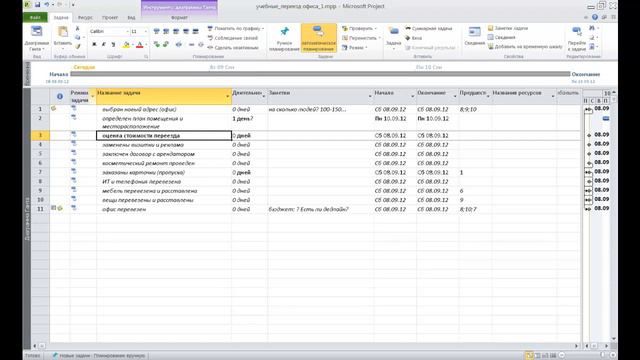Image resolution: width=640 pixels, height=360 pixels.
Task: Select the task cell "заключен договор с арендатором"
Action: (x=164, y=154)
